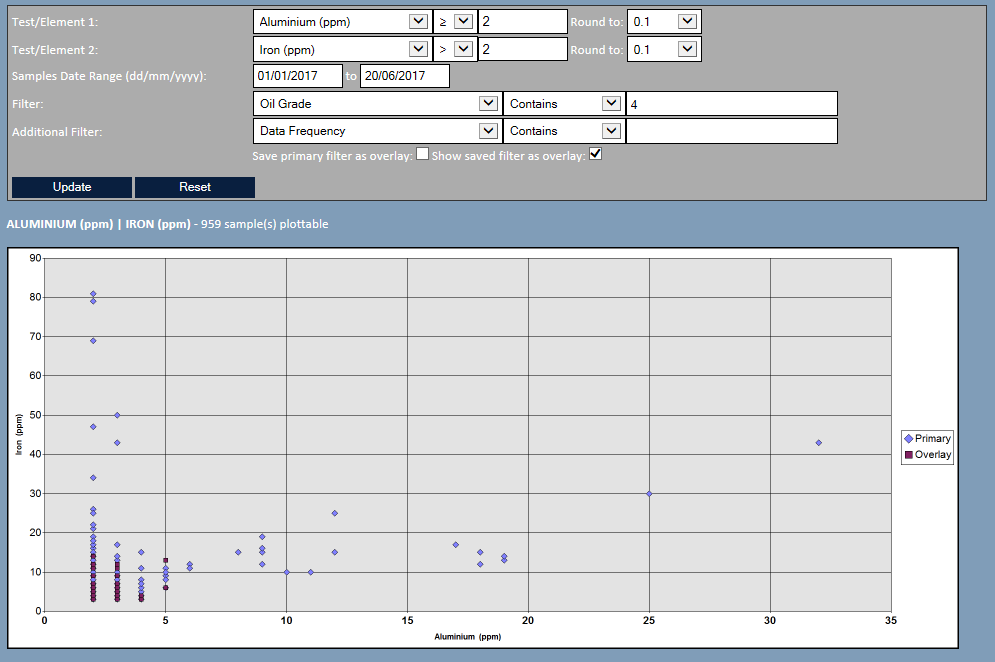Select the data point at Aluminium 2, Iron 69
Image resolution: width=995 pixels, height=662 pixels.
(x=93, y=341)
